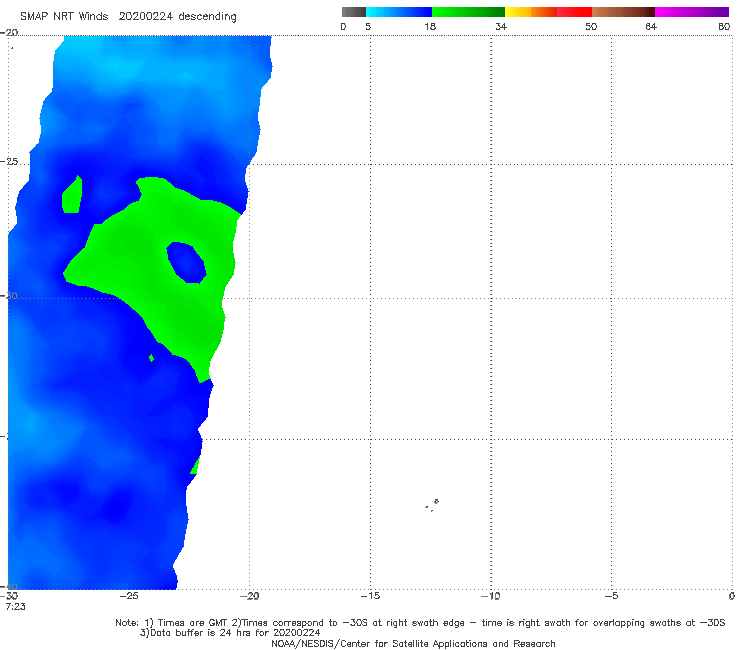Click the latitude label '-25' on left axis
Screen dimensions: 740x650
tap(10, 162)
